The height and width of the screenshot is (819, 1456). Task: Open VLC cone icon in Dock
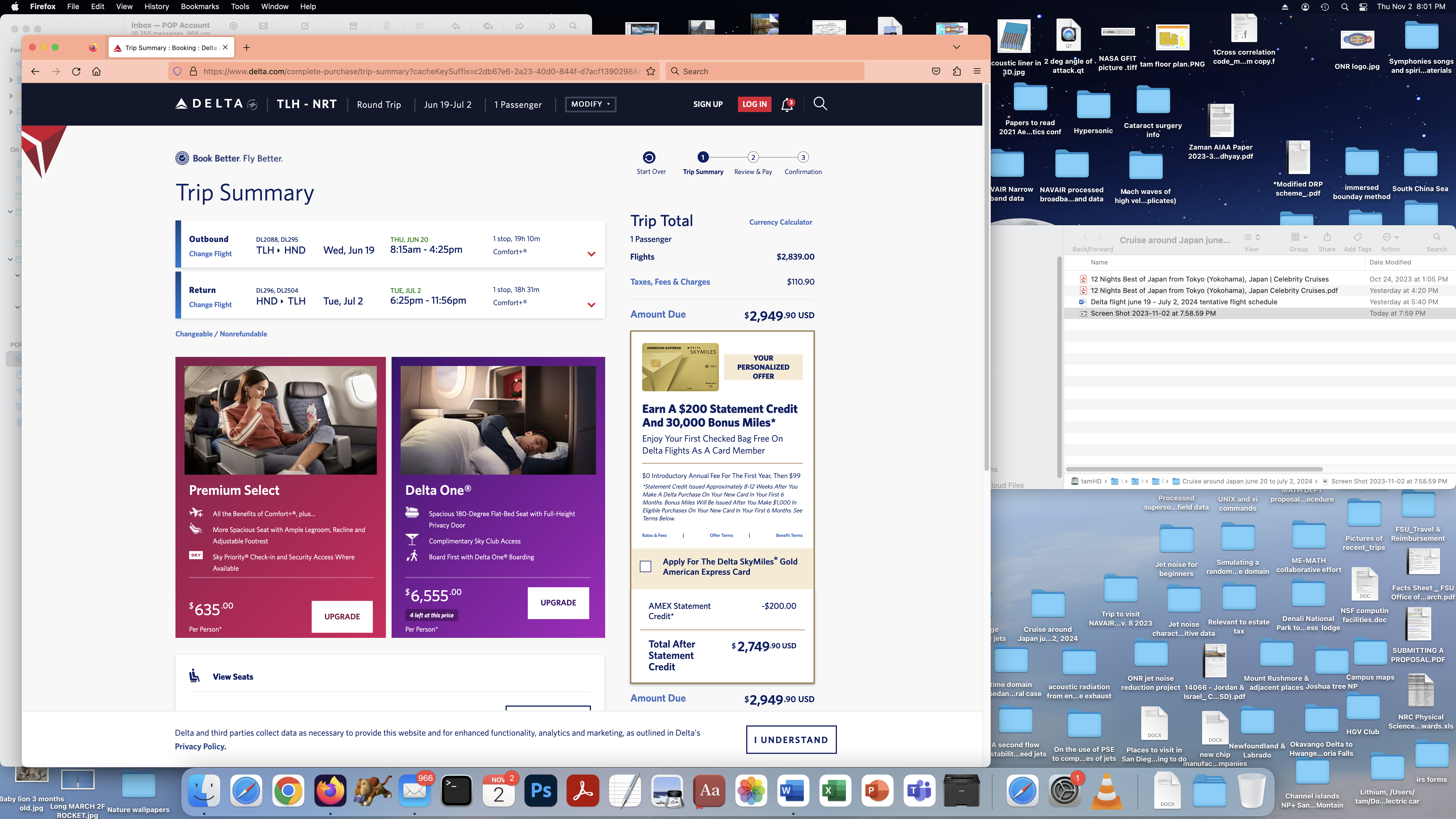tap(1106, 790)
